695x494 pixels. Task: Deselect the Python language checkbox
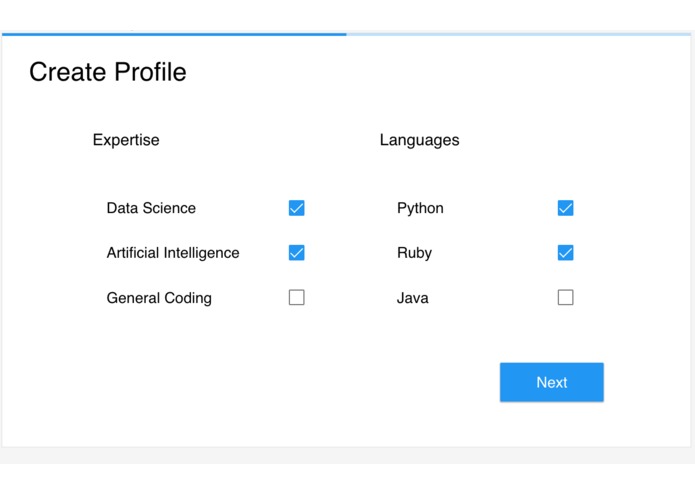565,208
